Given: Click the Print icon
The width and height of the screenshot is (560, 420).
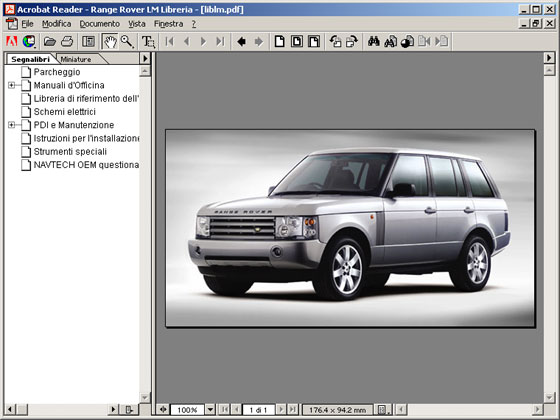Looking at the screenshot, I should tap(67, 41).
